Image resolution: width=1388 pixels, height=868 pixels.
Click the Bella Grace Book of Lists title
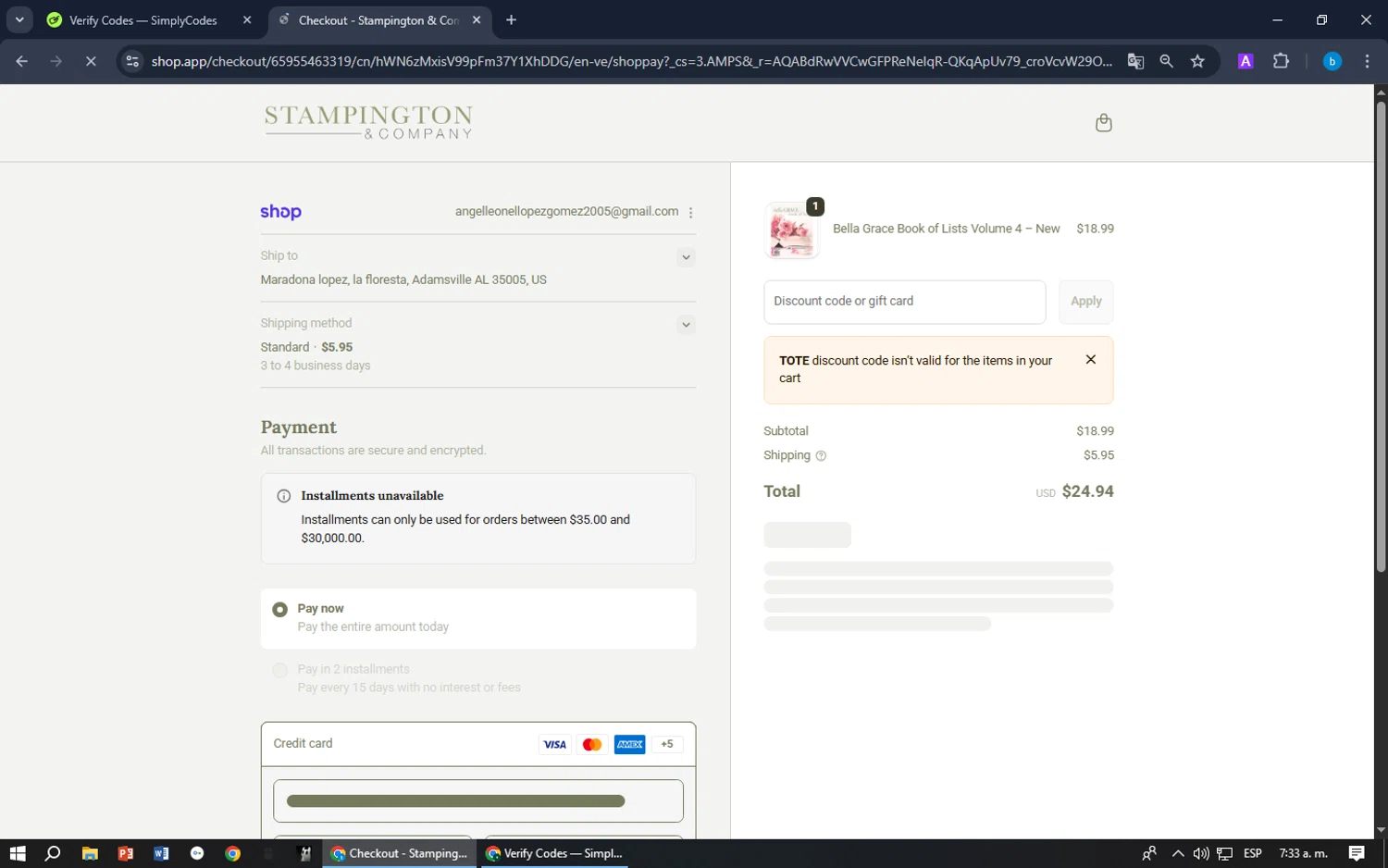946,229
